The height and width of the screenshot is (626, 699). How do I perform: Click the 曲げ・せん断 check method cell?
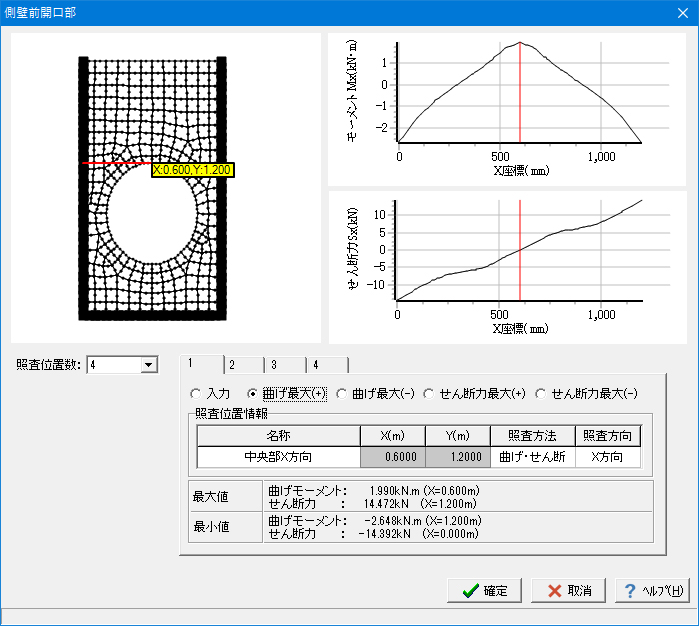[x=533, y=457]
